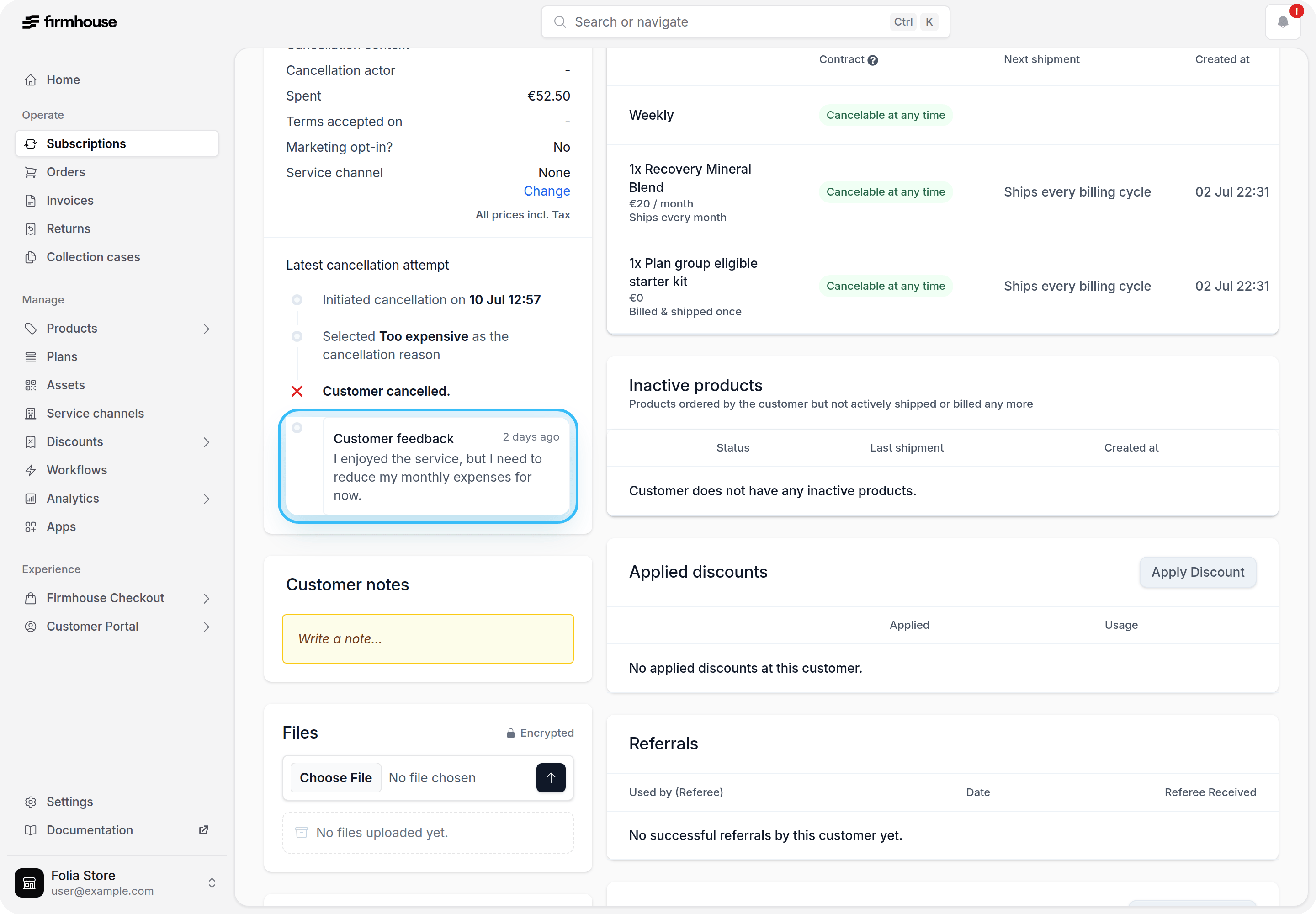1316x914 pixels.
Task: Expand the Discounts submenu chevron
Action: [x=206, y=442]
